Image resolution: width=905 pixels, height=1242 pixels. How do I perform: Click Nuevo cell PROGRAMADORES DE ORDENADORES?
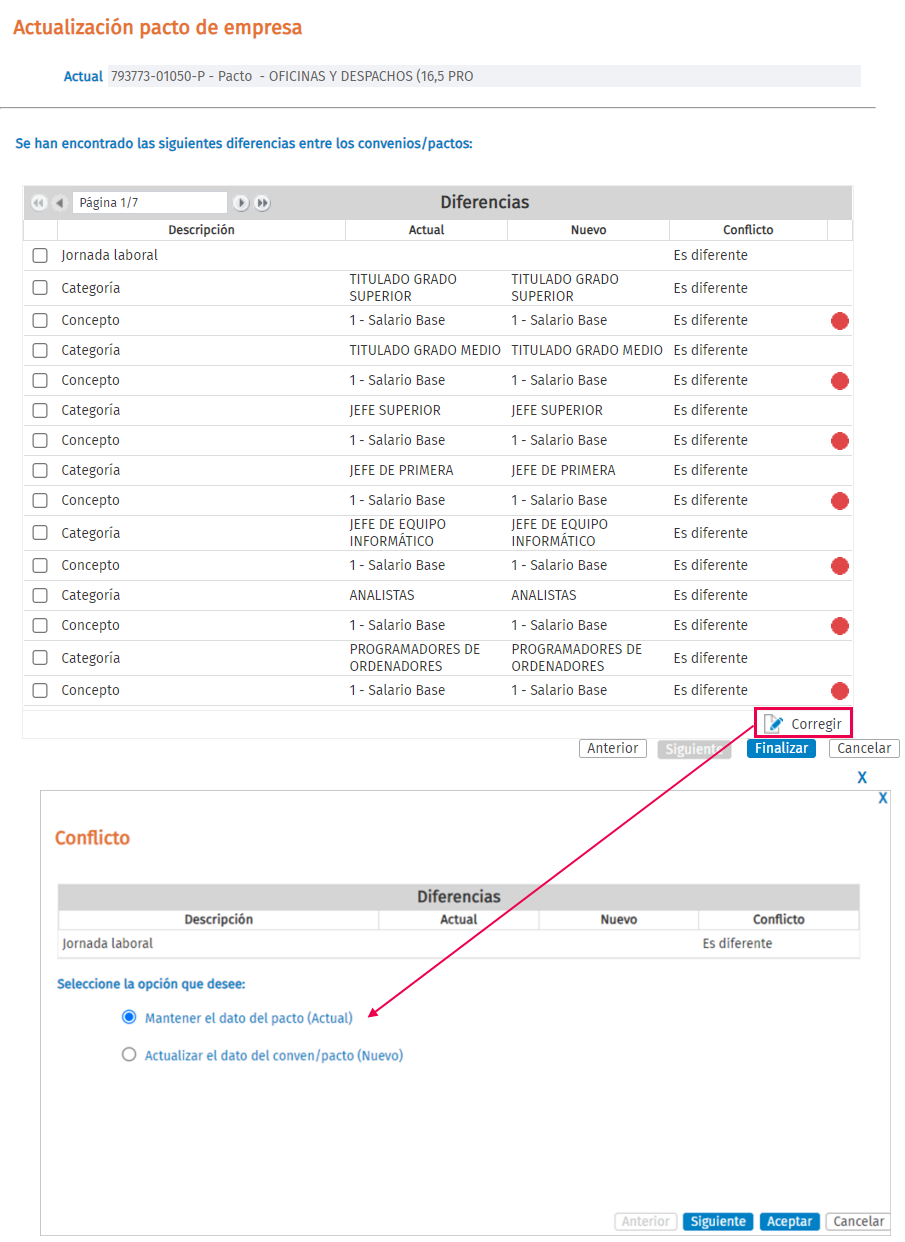(577, 658)
